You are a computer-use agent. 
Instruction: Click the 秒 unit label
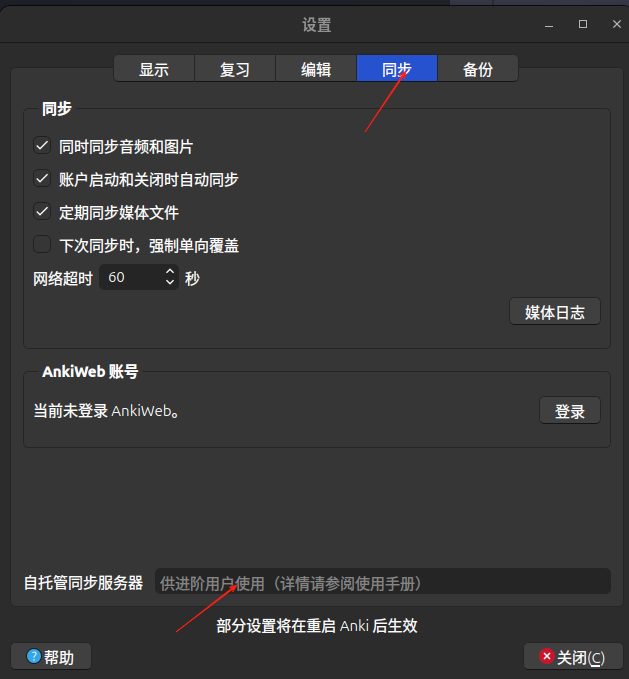(192, 278)
